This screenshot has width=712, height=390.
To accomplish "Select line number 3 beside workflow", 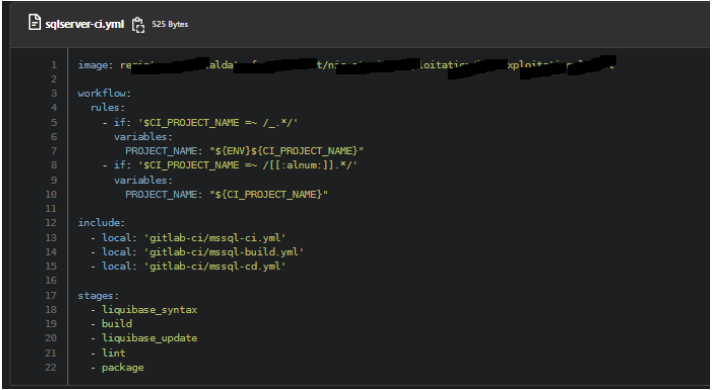I will (54, 94).
